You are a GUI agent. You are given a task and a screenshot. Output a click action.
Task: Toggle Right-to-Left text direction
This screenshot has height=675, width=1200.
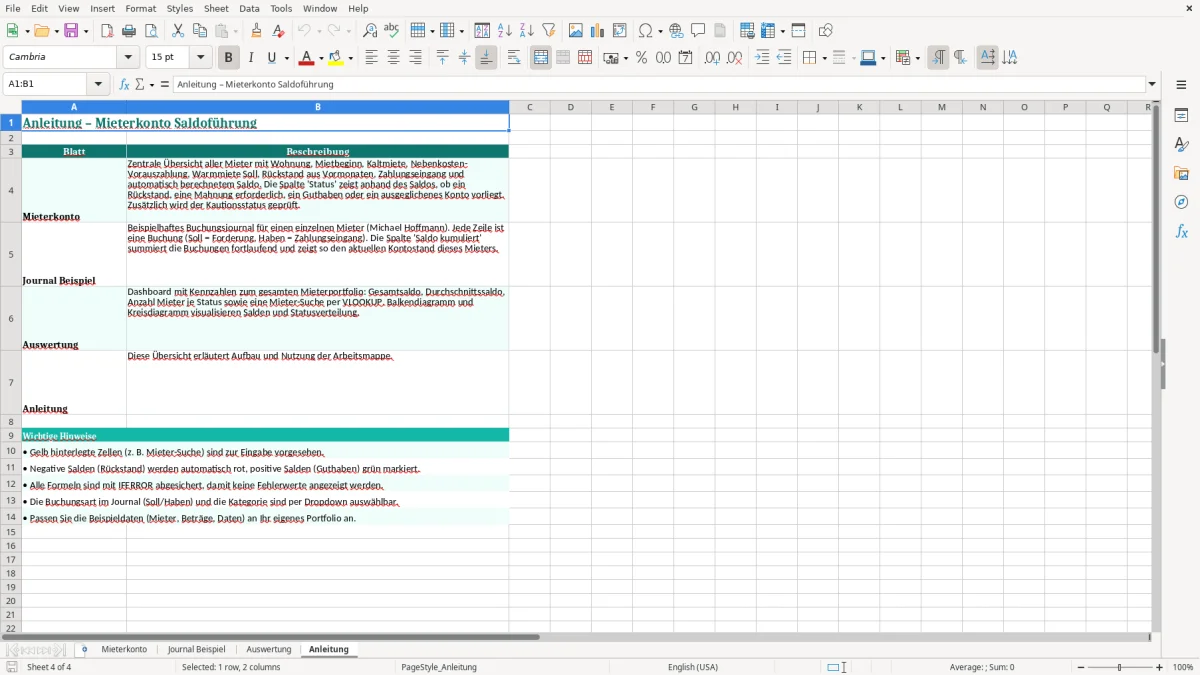tap(959, 58)
